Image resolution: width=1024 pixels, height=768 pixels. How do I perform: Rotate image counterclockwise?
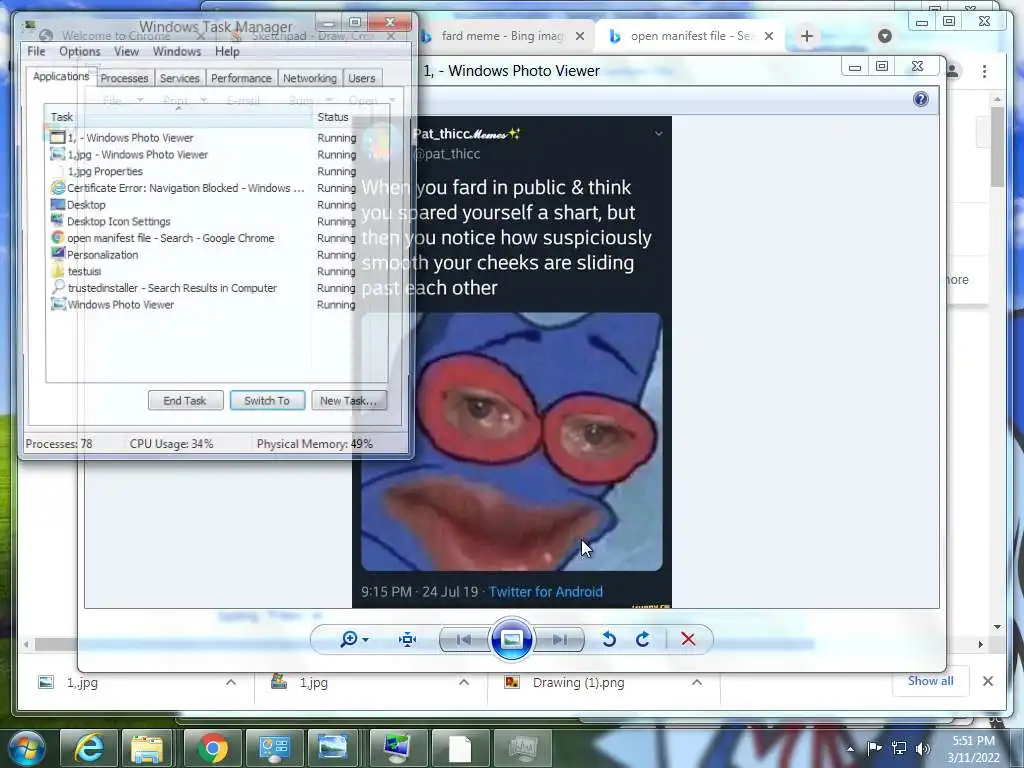tap(609, 639)
